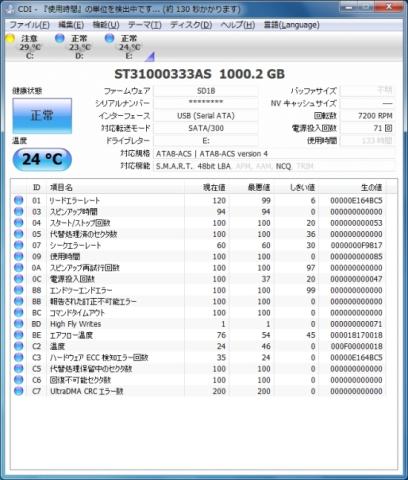
Task: Open the ファイル(F) menu
Action: point(30,25)
